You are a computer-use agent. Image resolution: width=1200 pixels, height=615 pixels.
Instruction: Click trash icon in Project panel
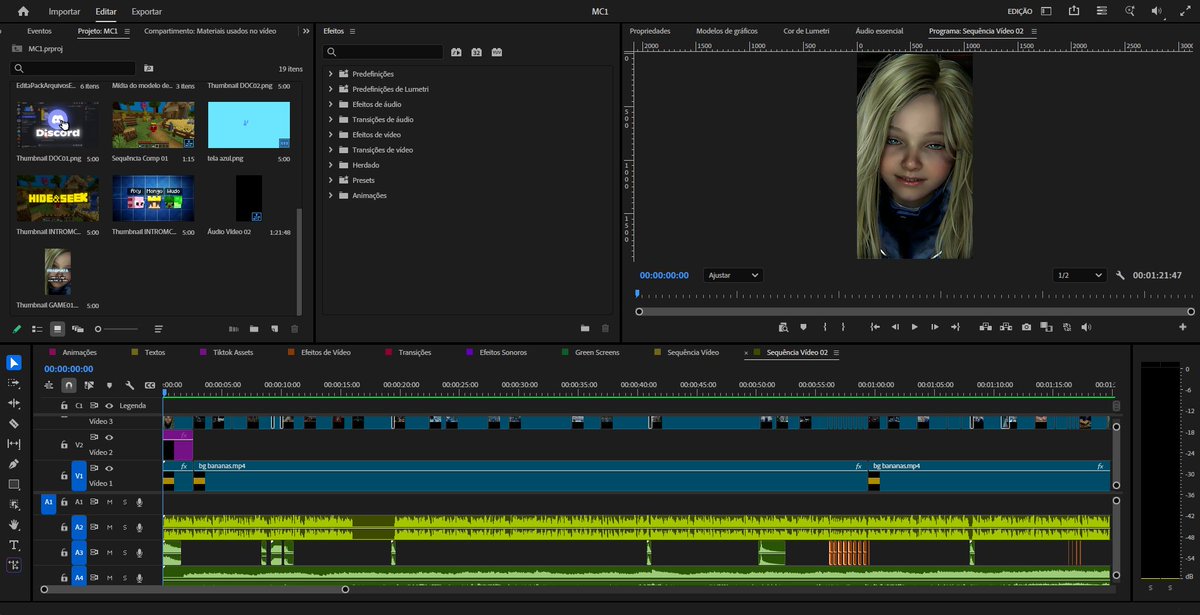tap(294, 328)
